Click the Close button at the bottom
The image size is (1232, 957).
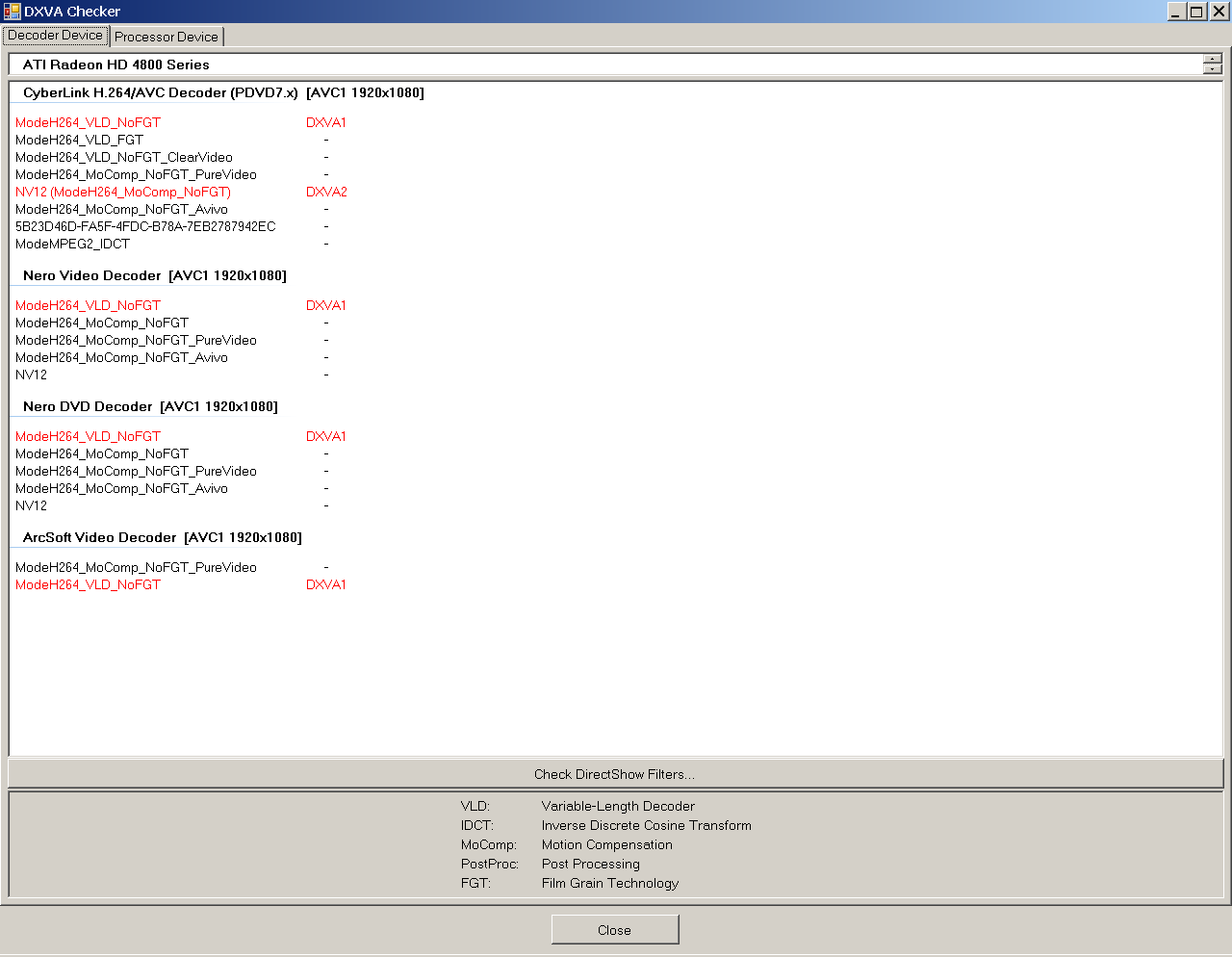614,930
